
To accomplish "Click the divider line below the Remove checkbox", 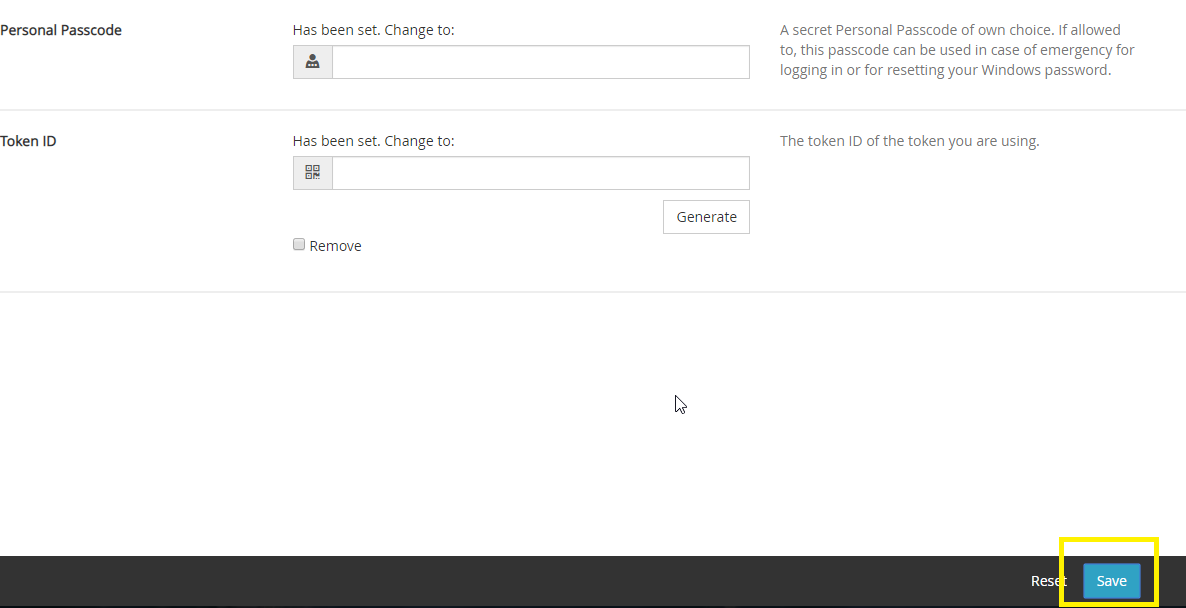I will click(593, 292).
